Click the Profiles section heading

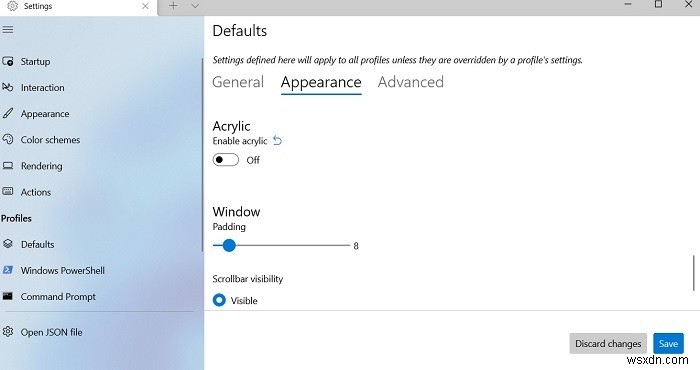[x=16, y=218]
